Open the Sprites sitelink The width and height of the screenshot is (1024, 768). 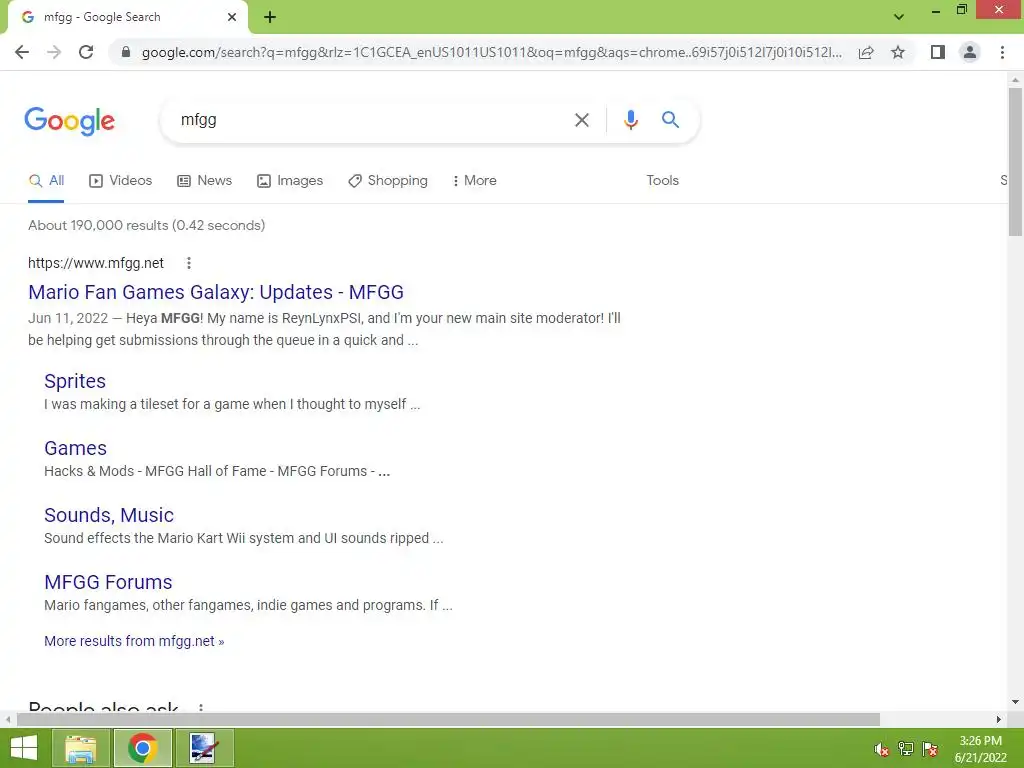74,381
